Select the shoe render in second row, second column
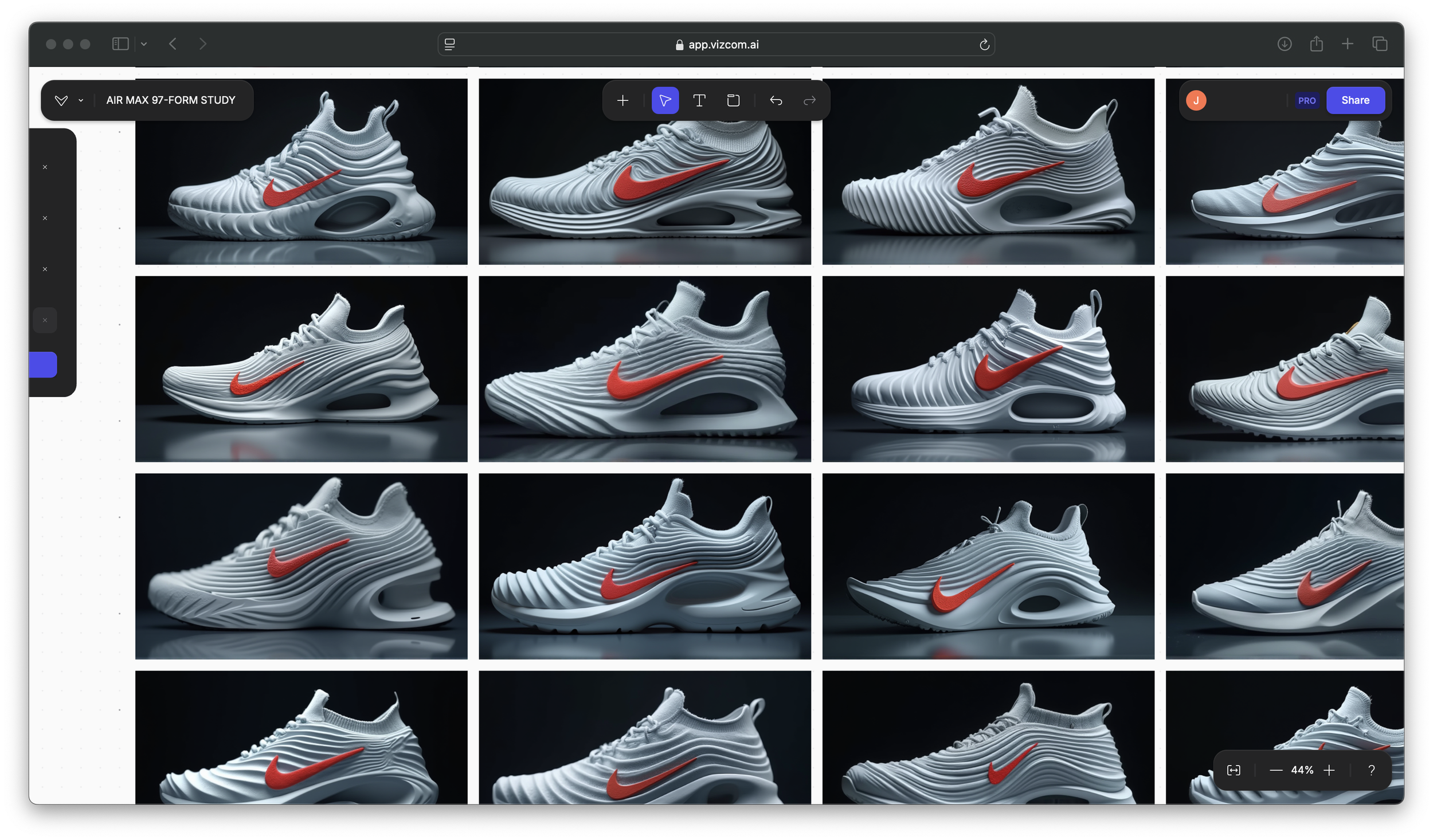Screen dimensions: 1433x840 click(x=645, y=369)
